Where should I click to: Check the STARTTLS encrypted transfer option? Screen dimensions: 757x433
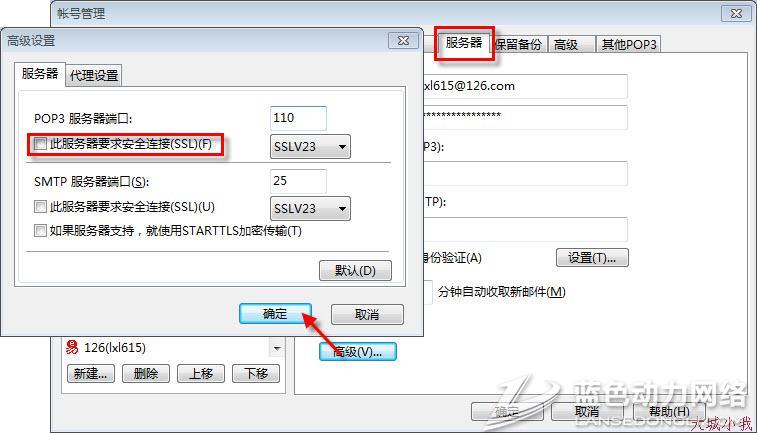coord(40,231)
